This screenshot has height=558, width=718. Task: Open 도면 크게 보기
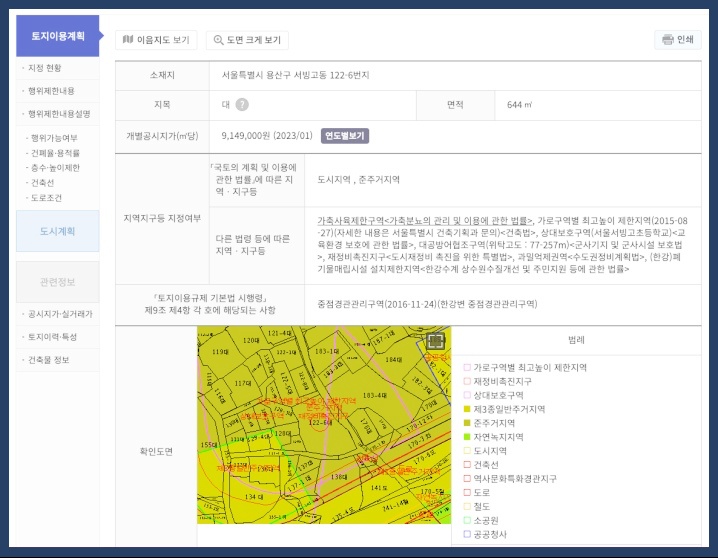click(247, 40)
